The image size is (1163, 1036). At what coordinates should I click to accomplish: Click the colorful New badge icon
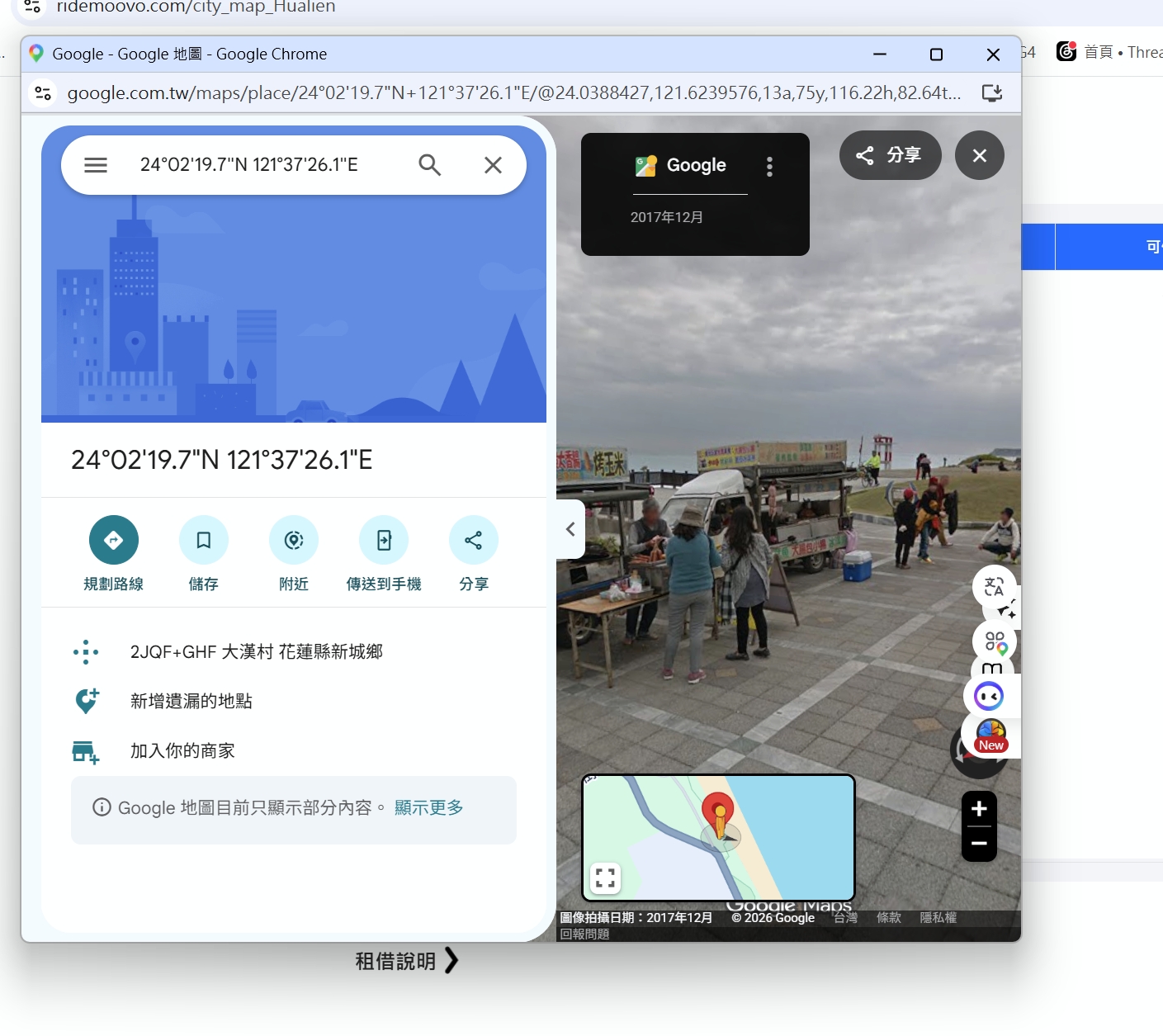coord(990,735)
